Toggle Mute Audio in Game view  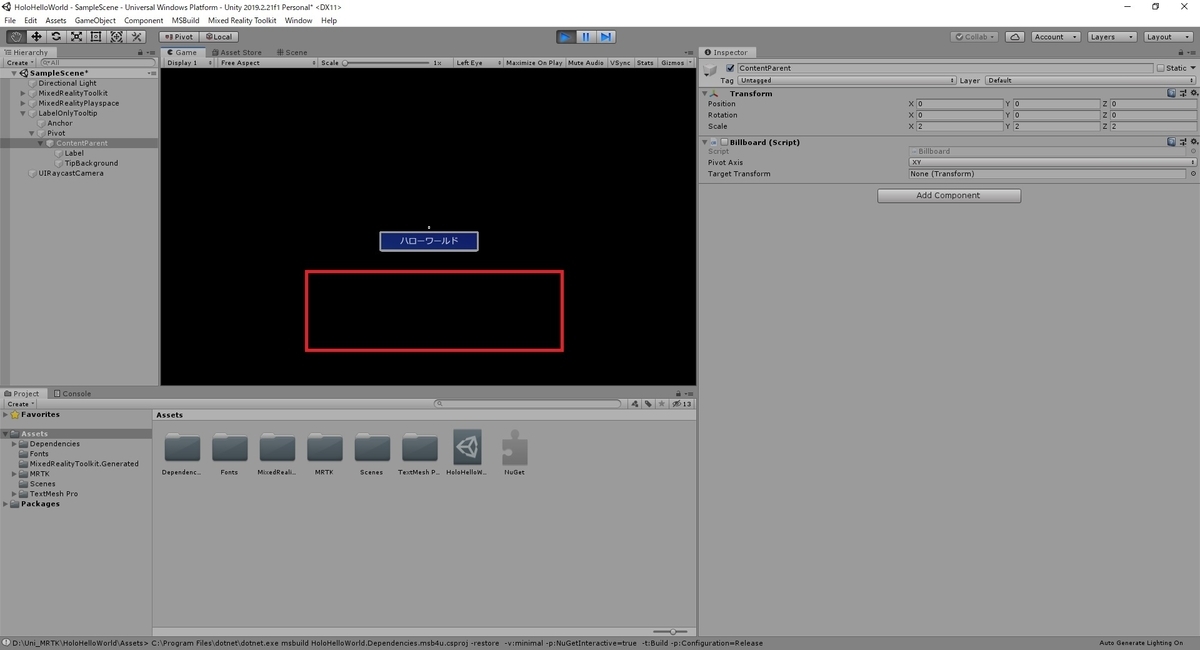[586, 63]
